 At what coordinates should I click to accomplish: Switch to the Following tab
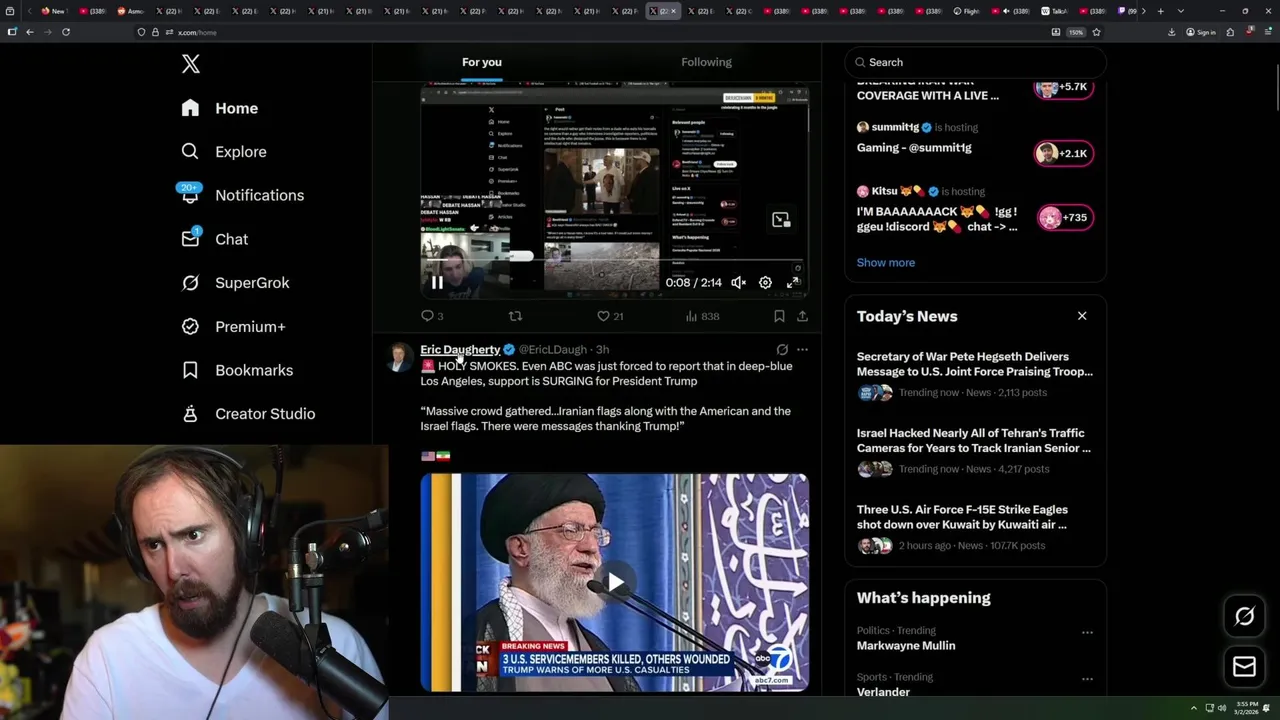(x=707, y=62)
